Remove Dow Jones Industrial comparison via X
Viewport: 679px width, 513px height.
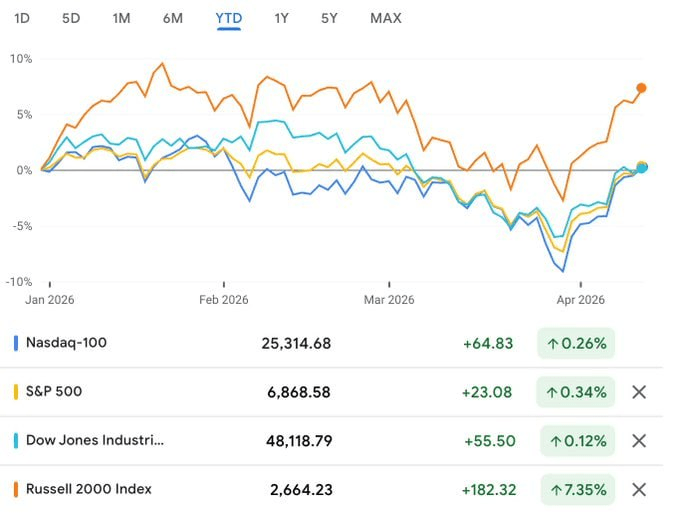point(639,441)
